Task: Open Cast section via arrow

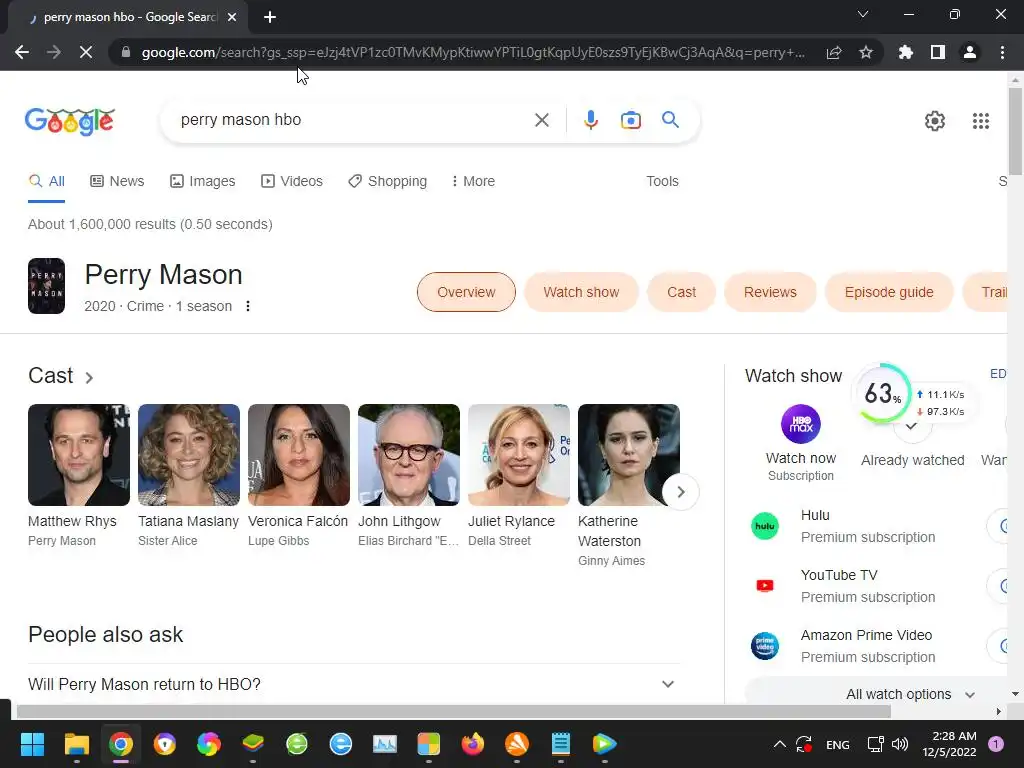Action: click(x=89, y=377)
